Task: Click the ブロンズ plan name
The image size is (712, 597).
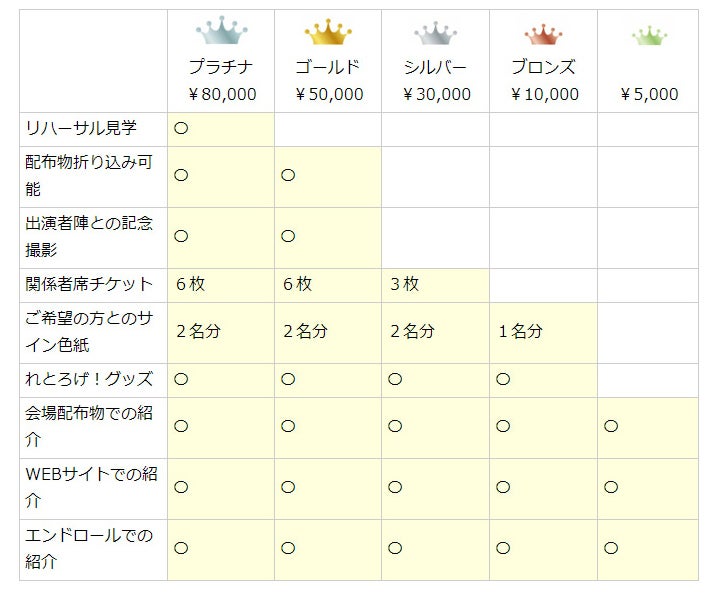Action: 543,68
